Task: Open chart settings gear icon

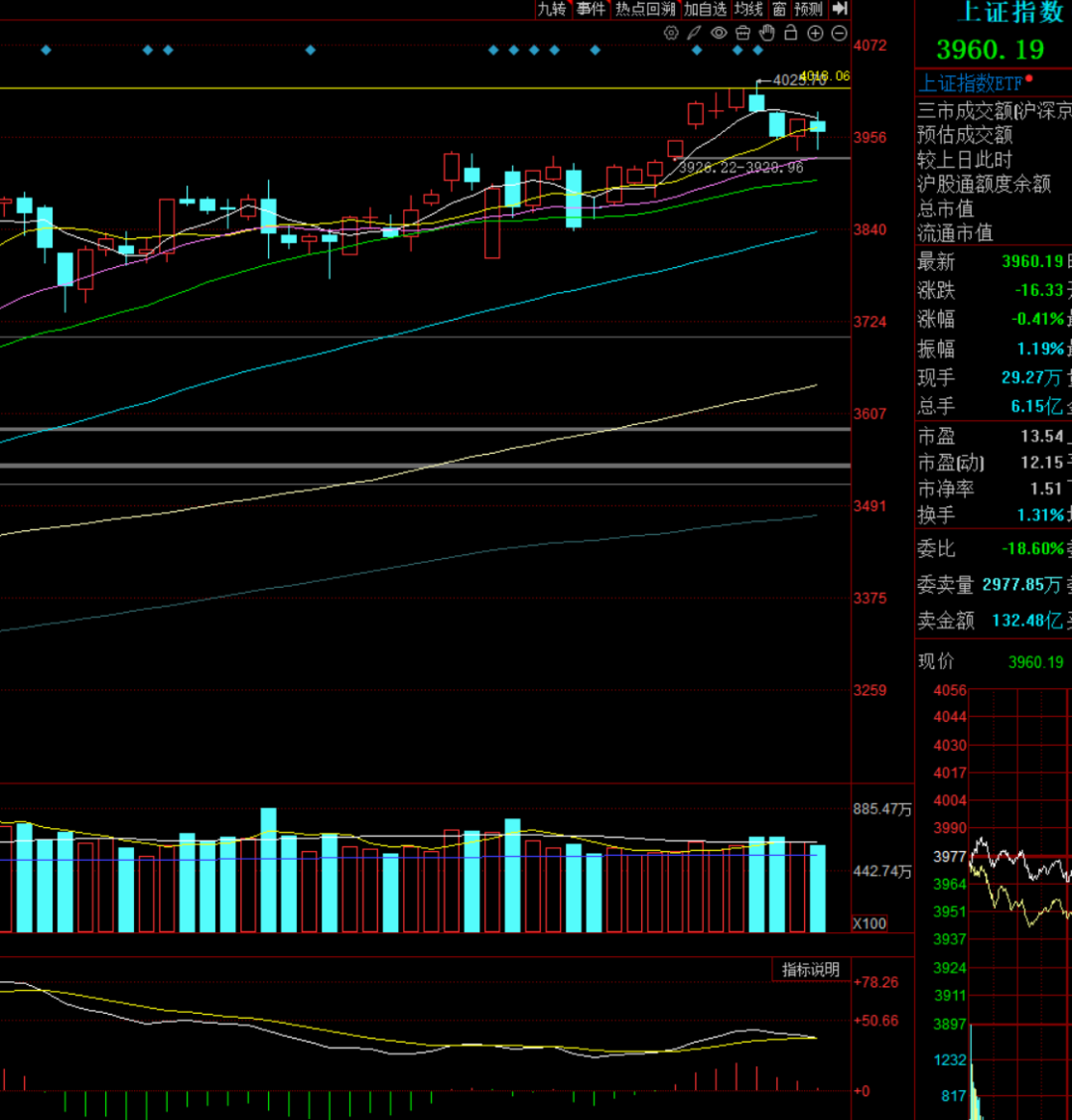Action: [x=671, y=33]
